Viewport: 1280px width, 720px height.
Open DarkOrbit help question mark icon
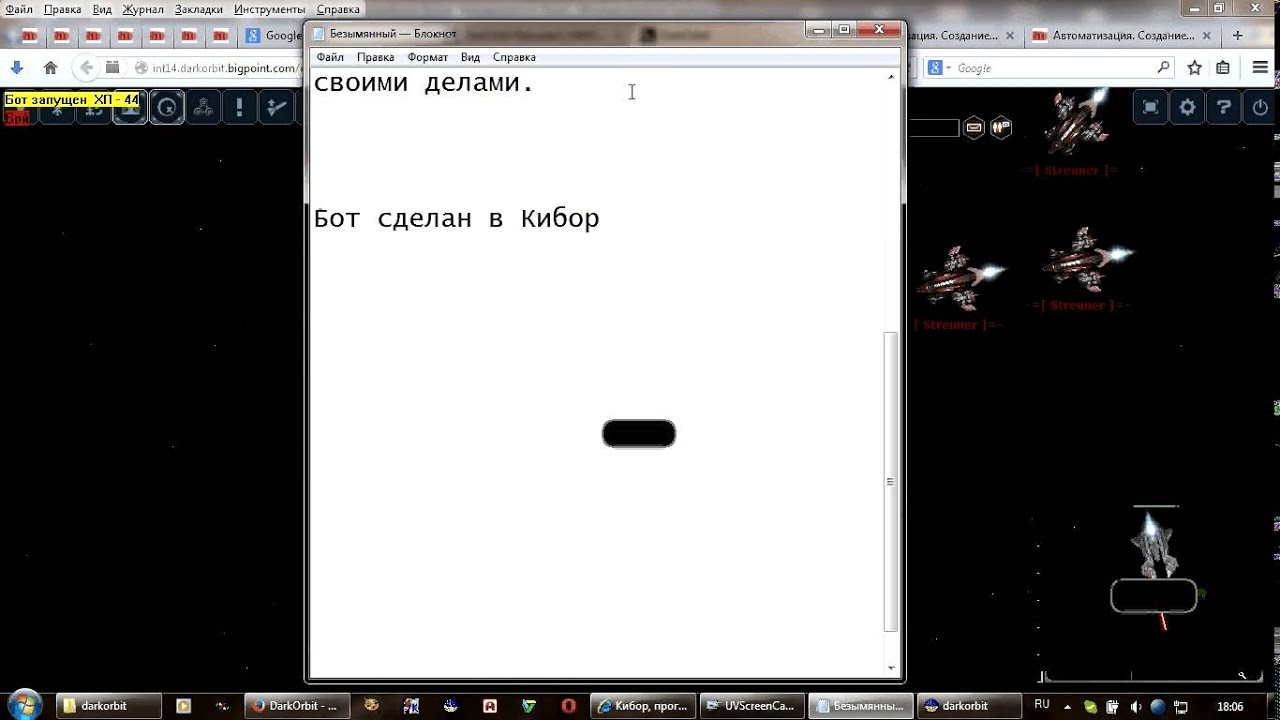pyautogui.click(x=1224, y=107)
